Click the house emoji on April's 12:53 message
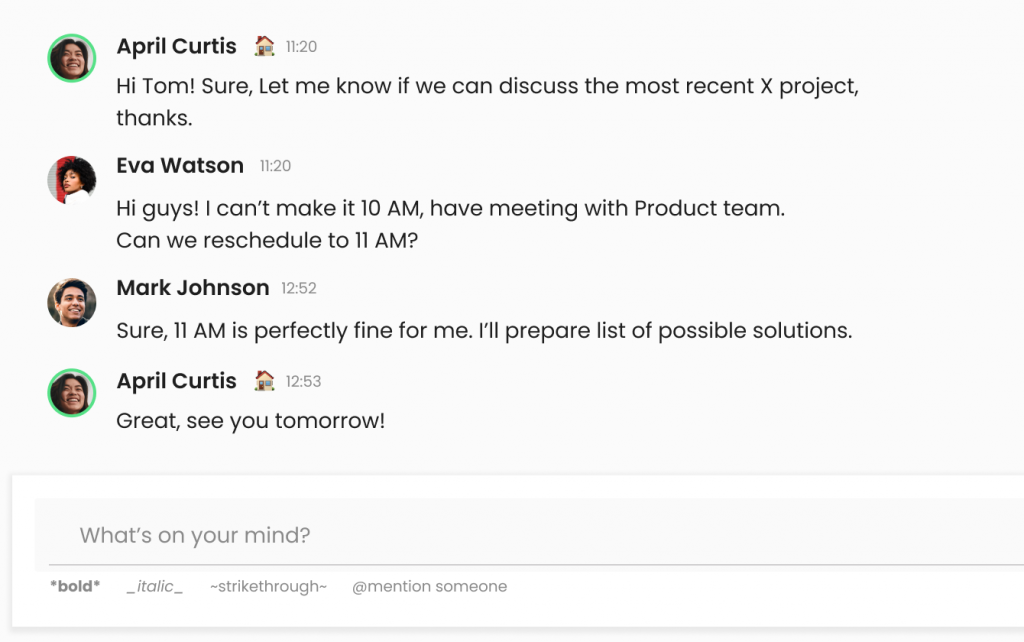 [266, 380]
